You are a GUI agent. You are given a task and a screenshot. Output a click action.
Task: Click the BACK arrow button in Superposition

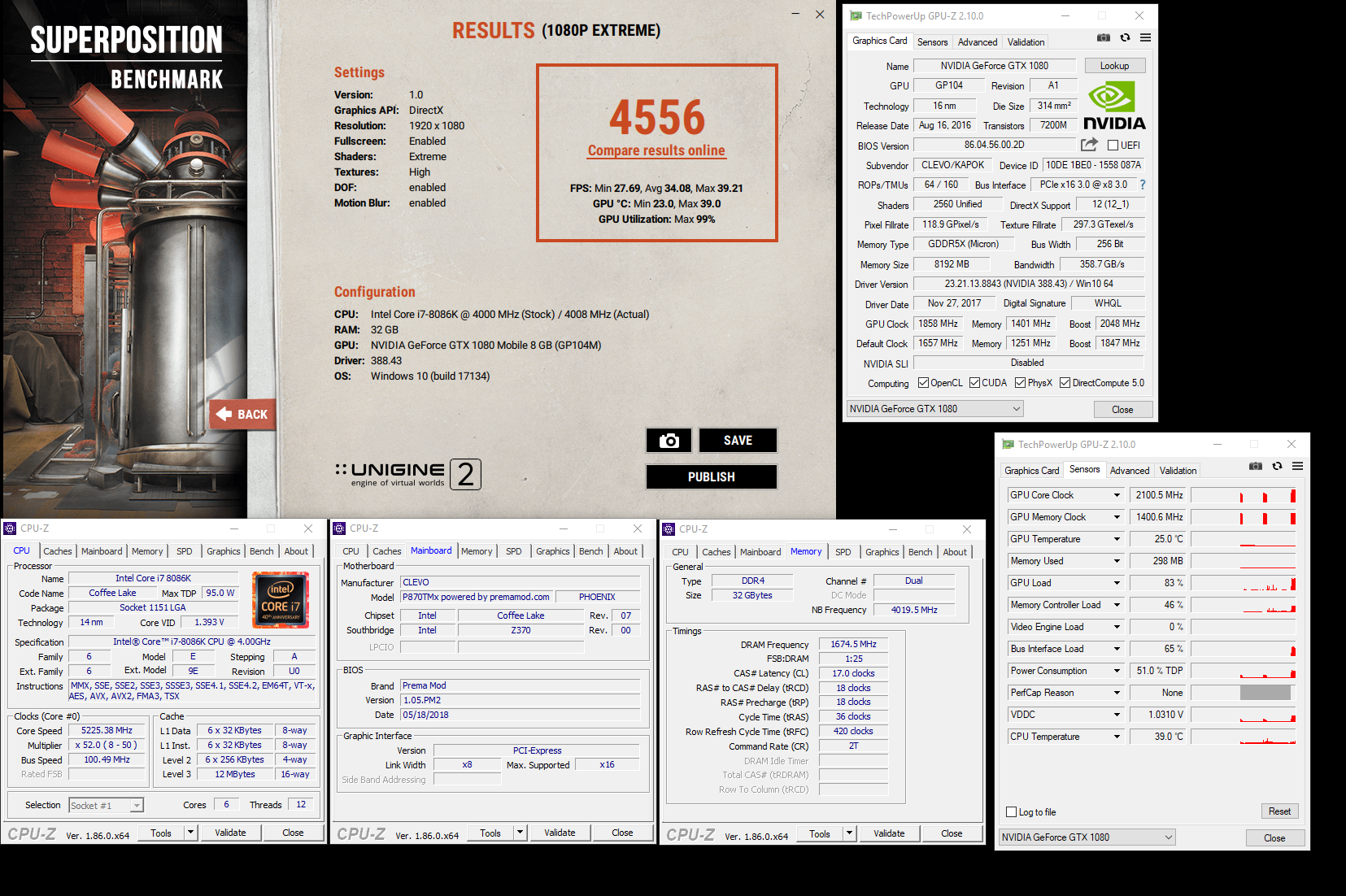pyautogui.click(x=242, y=414)
